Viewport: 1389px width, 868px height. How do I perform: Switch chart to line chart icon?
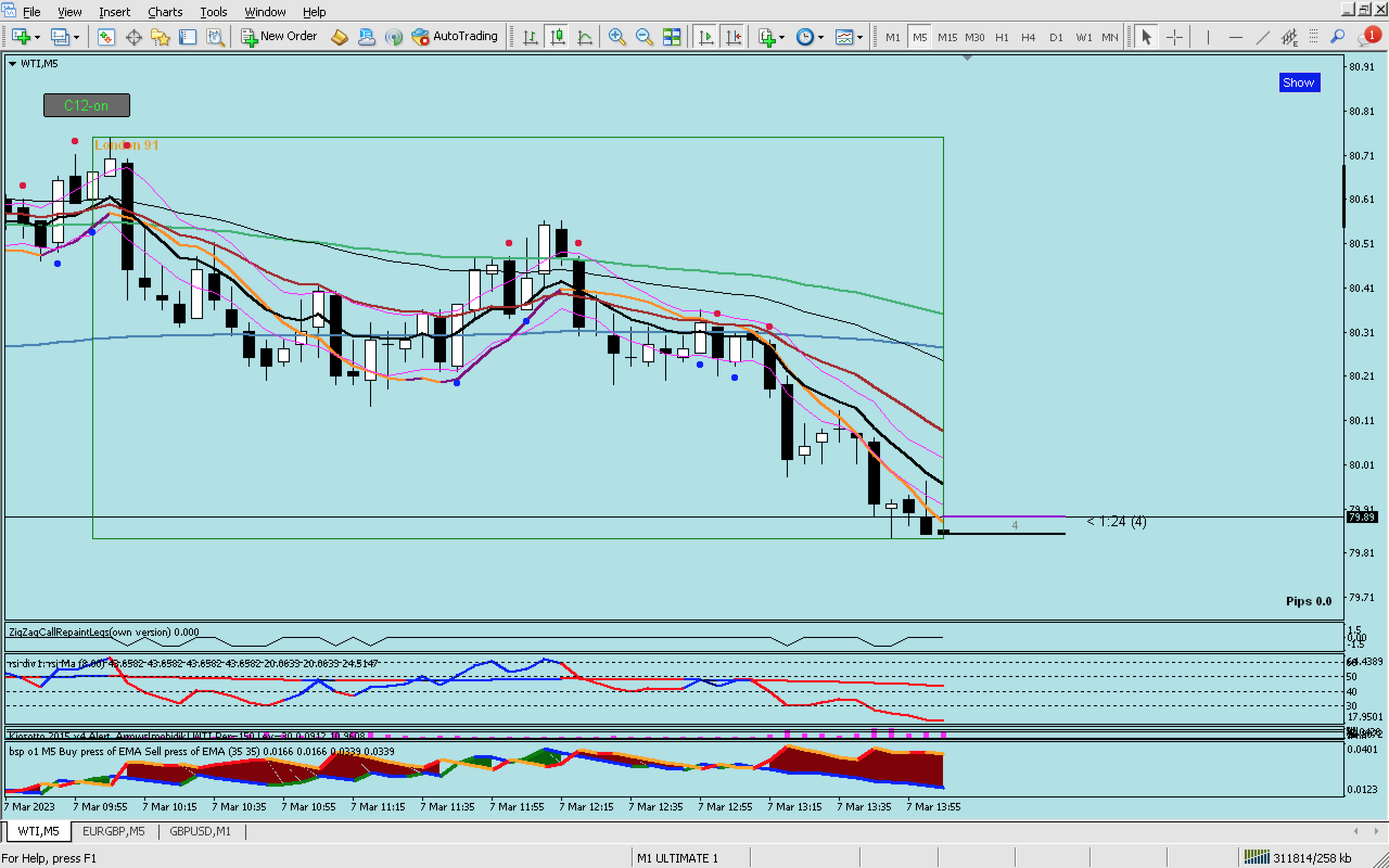pos(584,37)
